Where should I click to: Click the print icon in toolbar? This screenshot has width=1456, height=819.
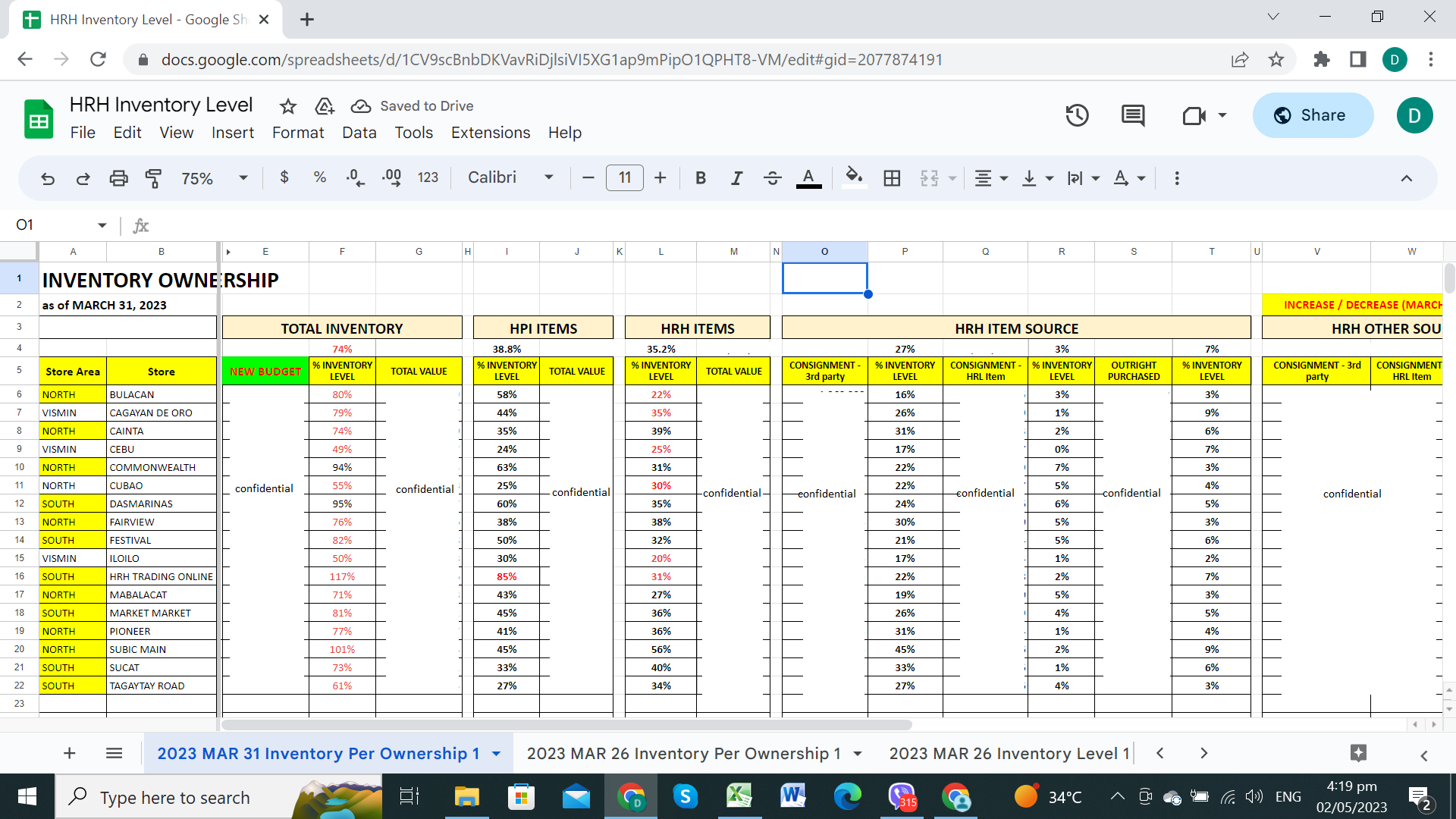[118, 178]
